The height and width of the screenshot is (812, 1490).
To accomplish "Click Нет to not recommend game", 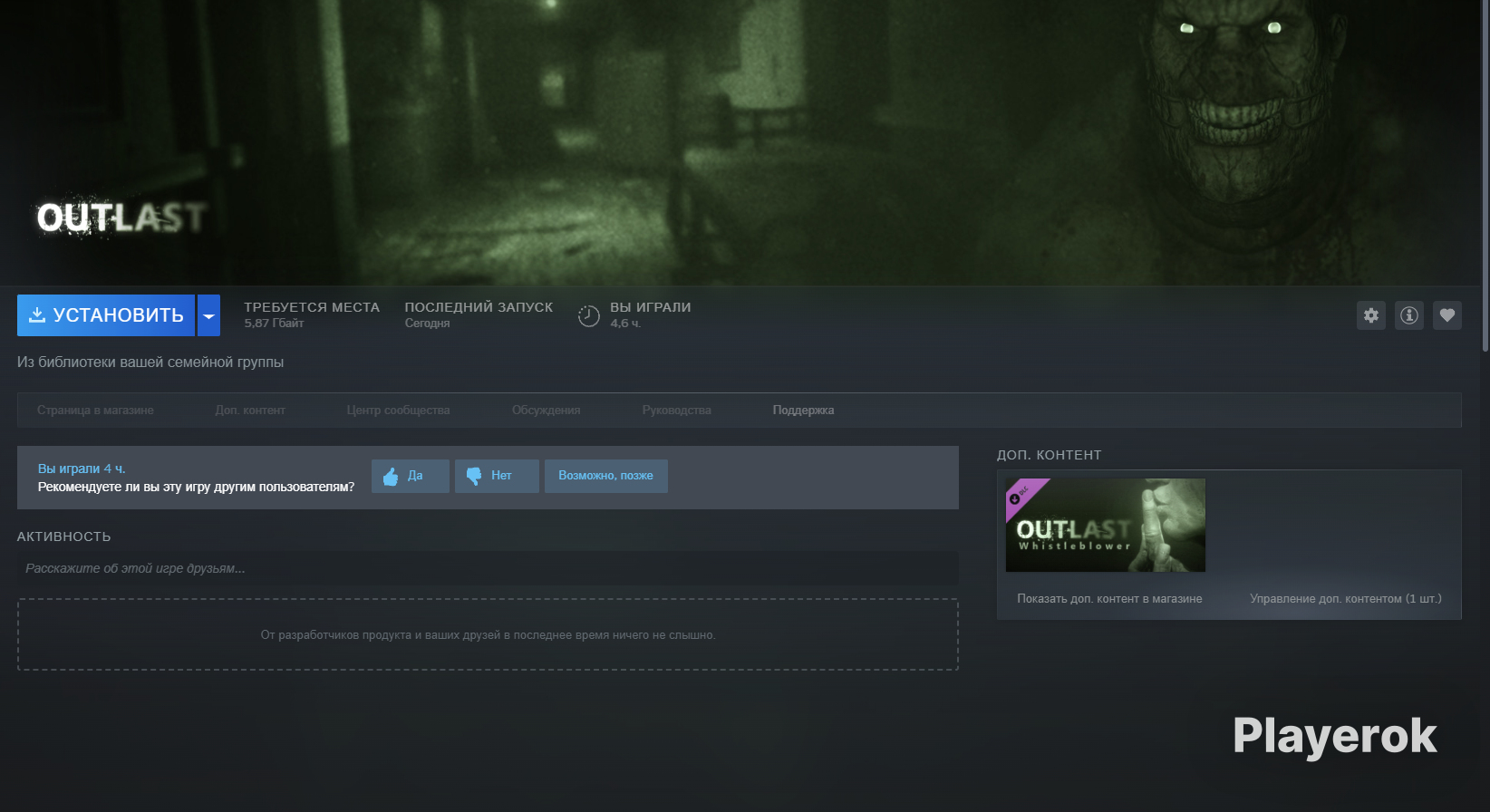I will click(x=497, y=476).
